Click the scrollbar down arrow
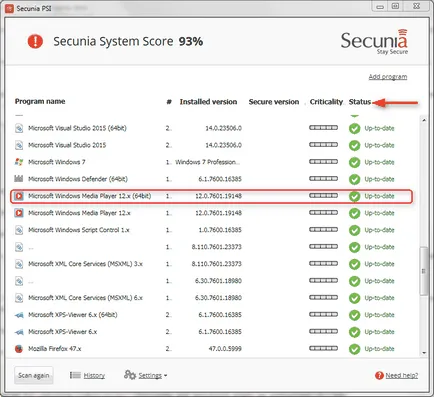 [x=424, y=353]
